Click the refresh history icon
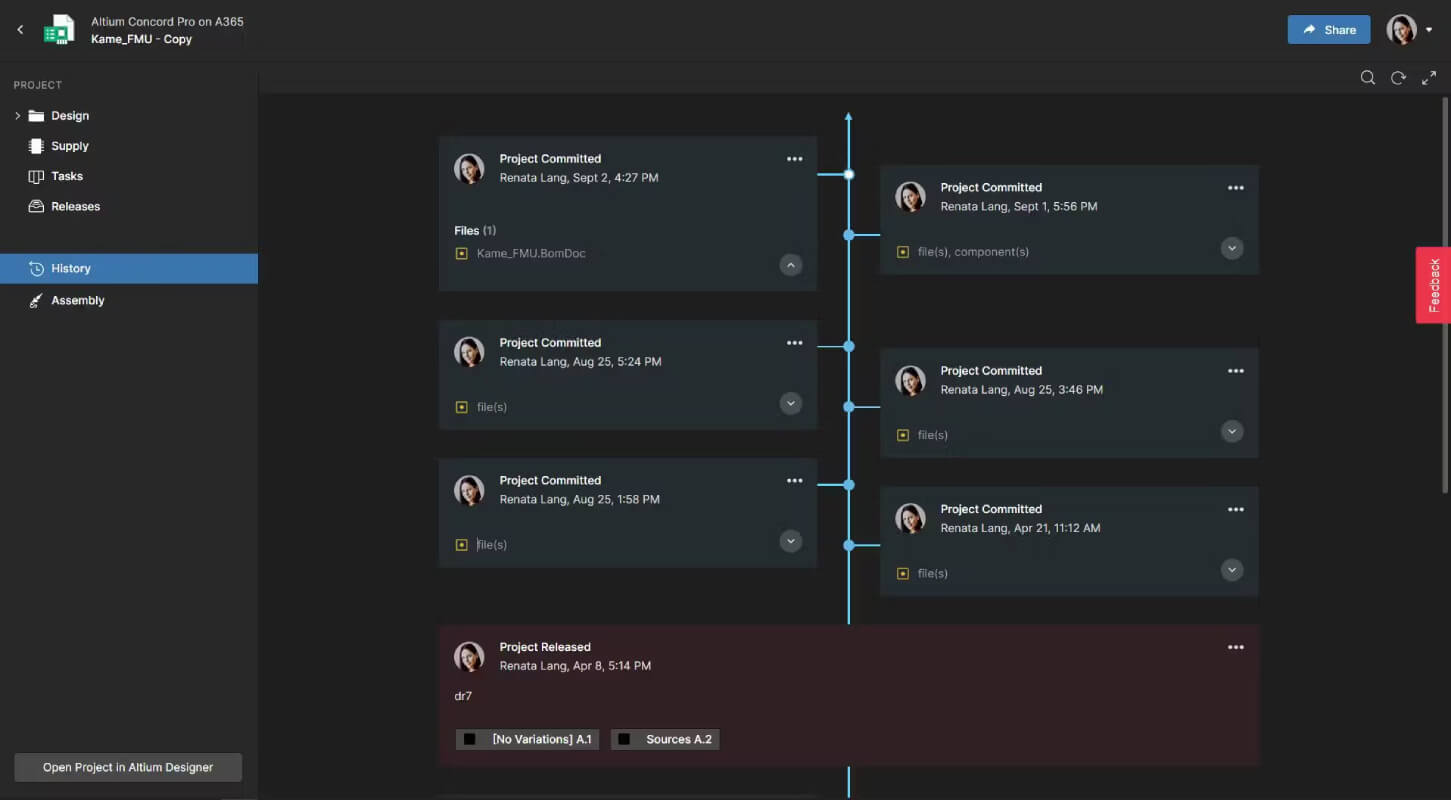The height and width of the screenshot is (800, 1451). [x=1398, y=78]
